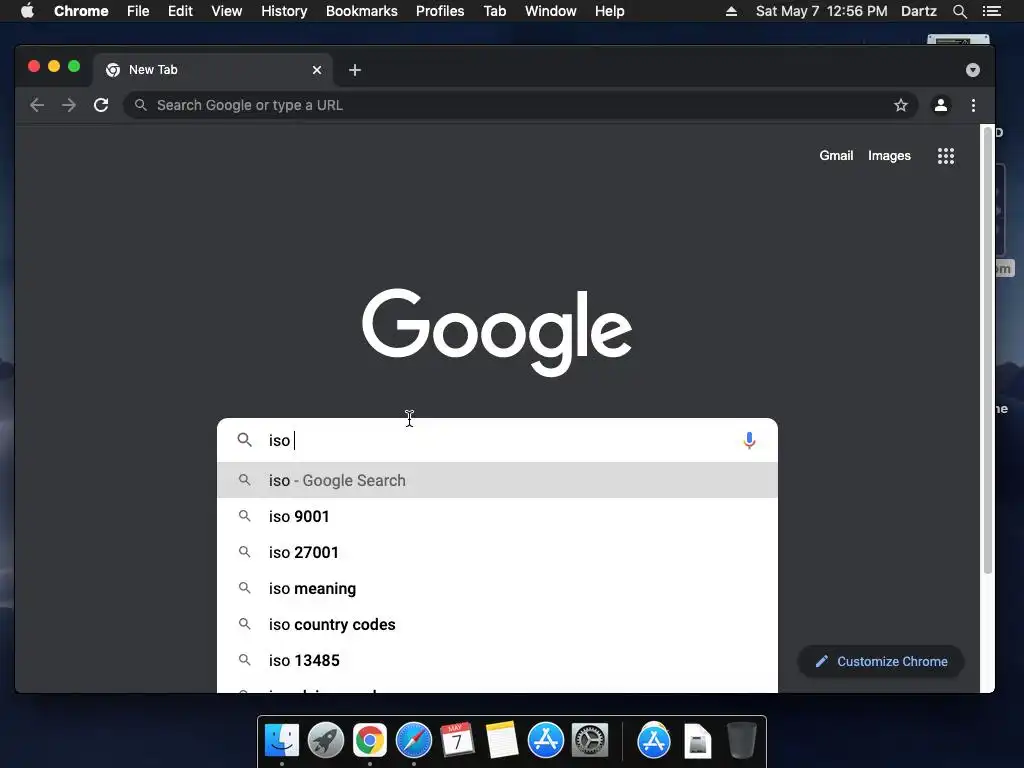The width and height of the screenshot is (1024, 768).
Task: Open Calendar from the Dock
Action: (457, 741)
